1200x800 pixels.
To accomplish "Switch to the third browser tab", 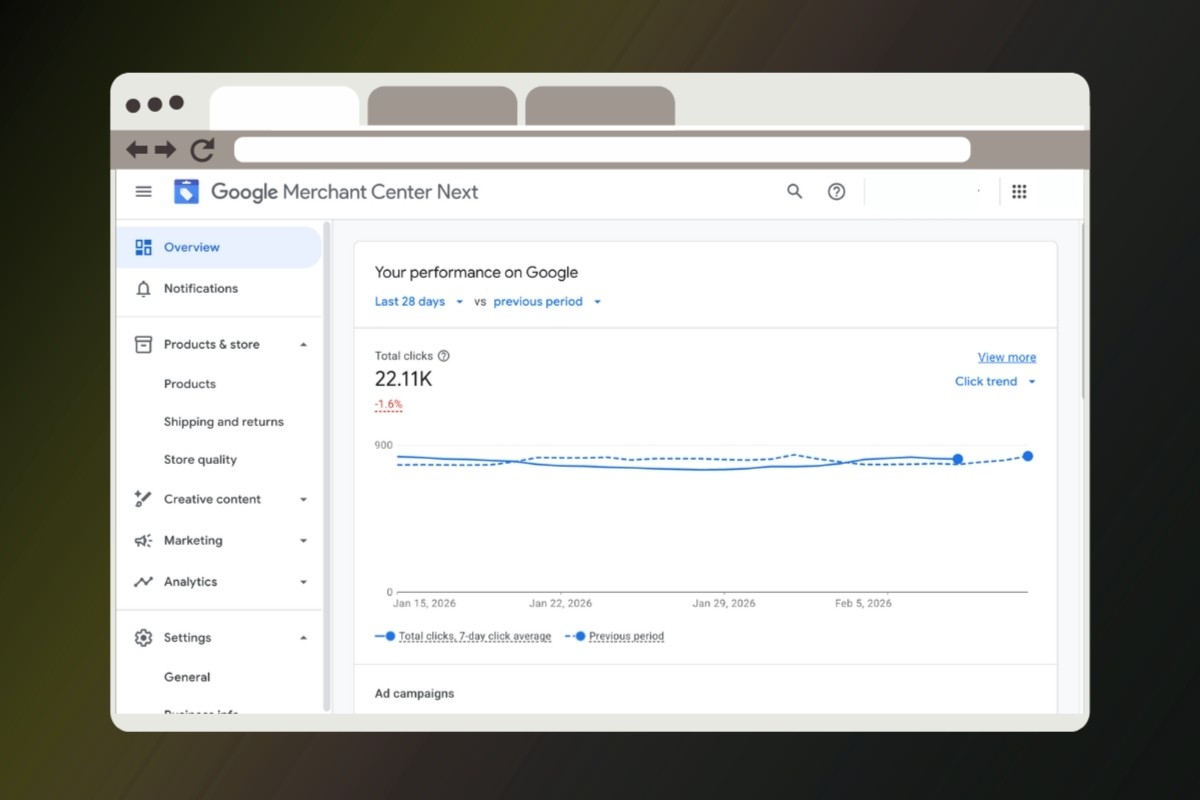I will click(x=600, y=106).
